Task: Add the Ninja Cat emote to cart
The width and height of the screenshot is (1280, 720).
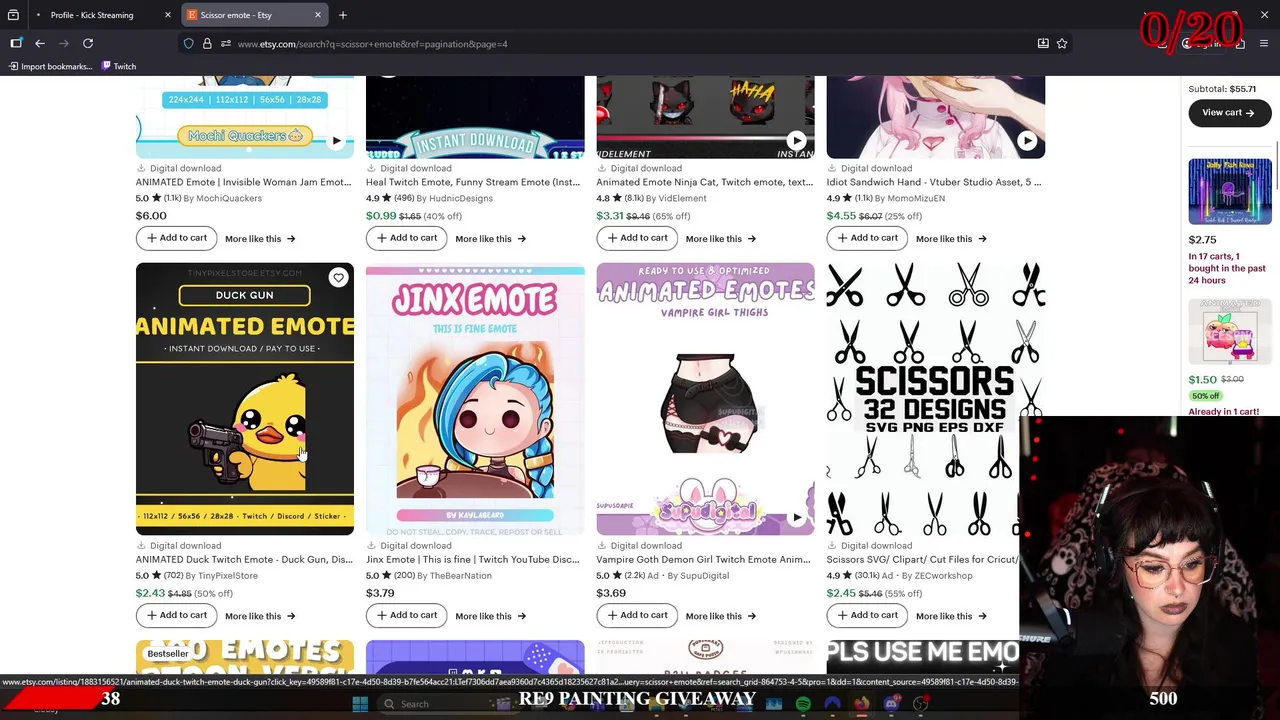Action: pos(637,238)
